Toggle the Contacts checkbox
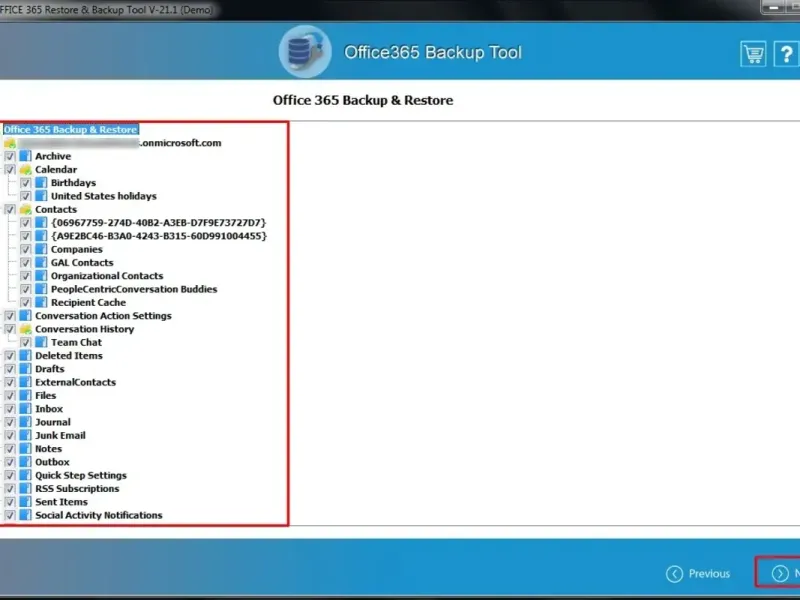800x600 pixels. coord(10,209)
